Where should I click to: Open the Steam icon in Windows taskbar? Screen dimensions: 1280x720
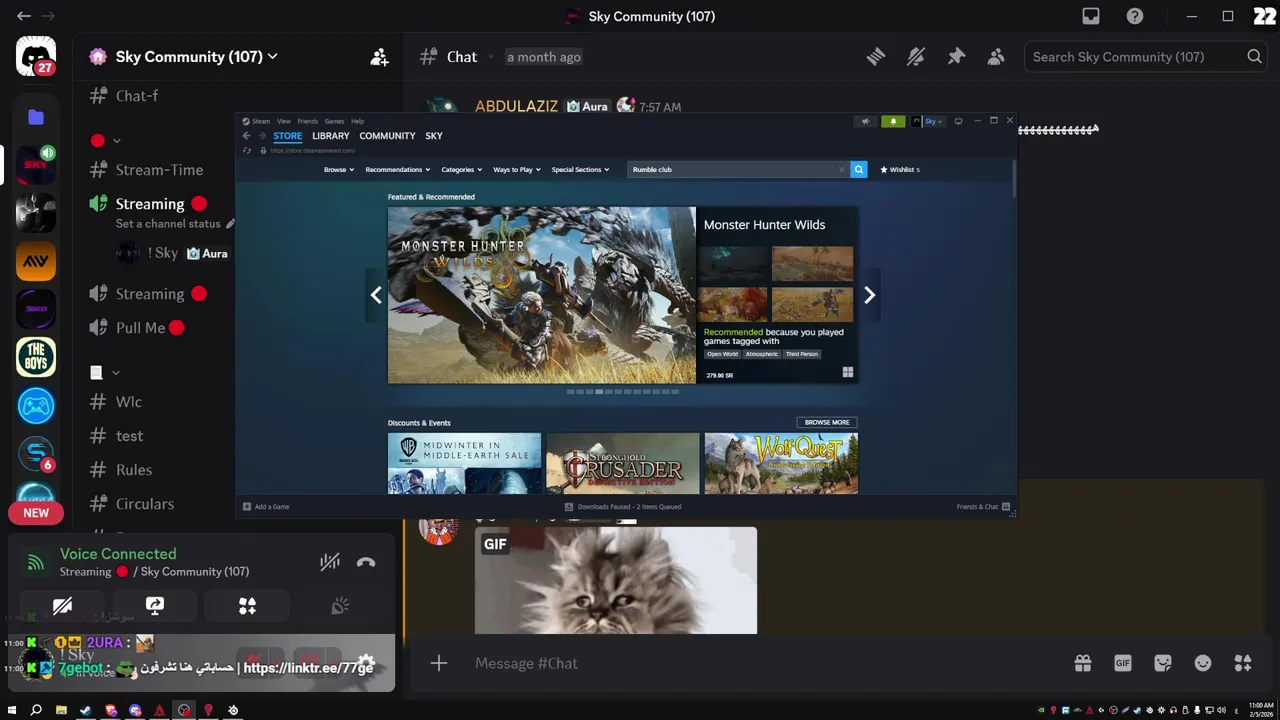pos(85,710)
